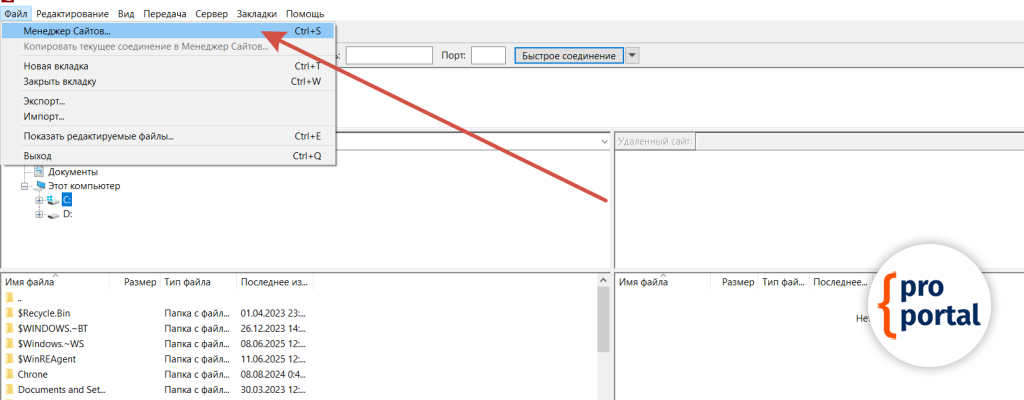Open the quick connect history dropdown arrow
1024x400 pixels.
click(x=632, y=55)
